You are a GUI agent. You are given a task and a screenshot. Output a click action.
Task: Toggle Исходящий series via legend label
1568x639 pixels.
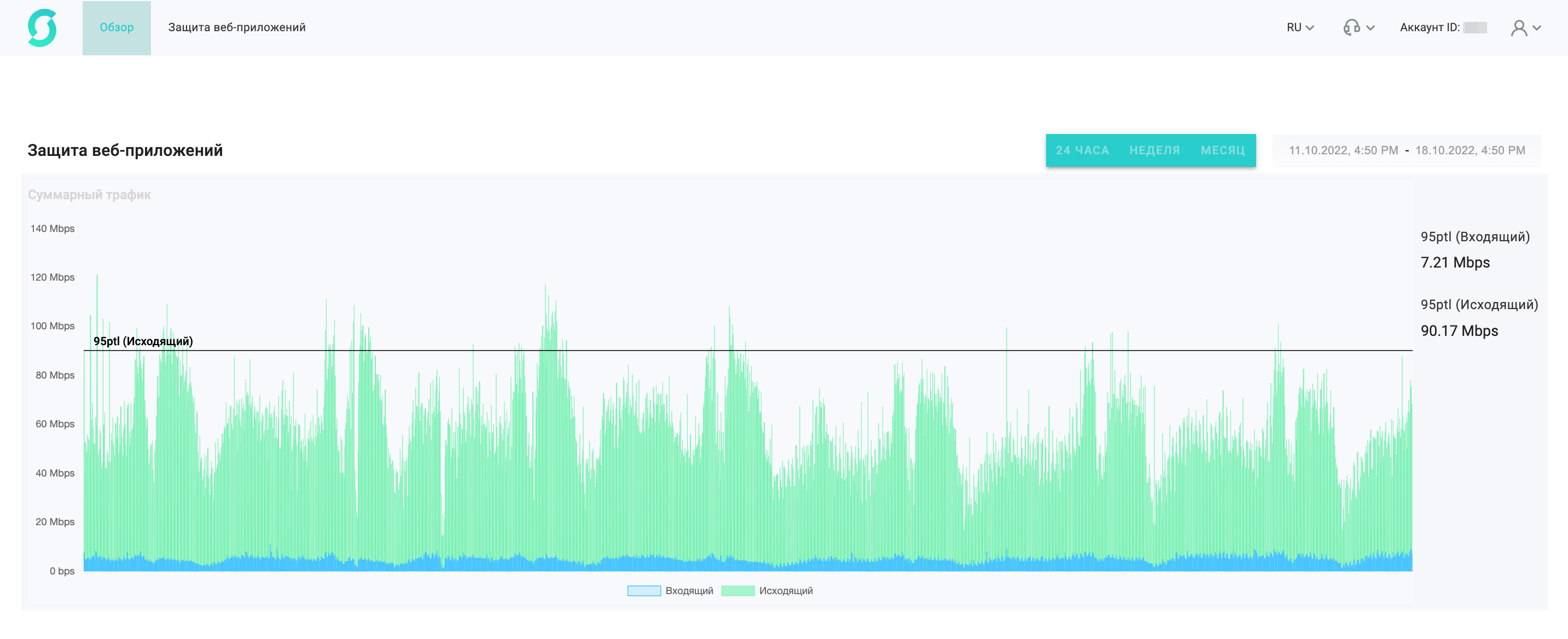[785, 590]
